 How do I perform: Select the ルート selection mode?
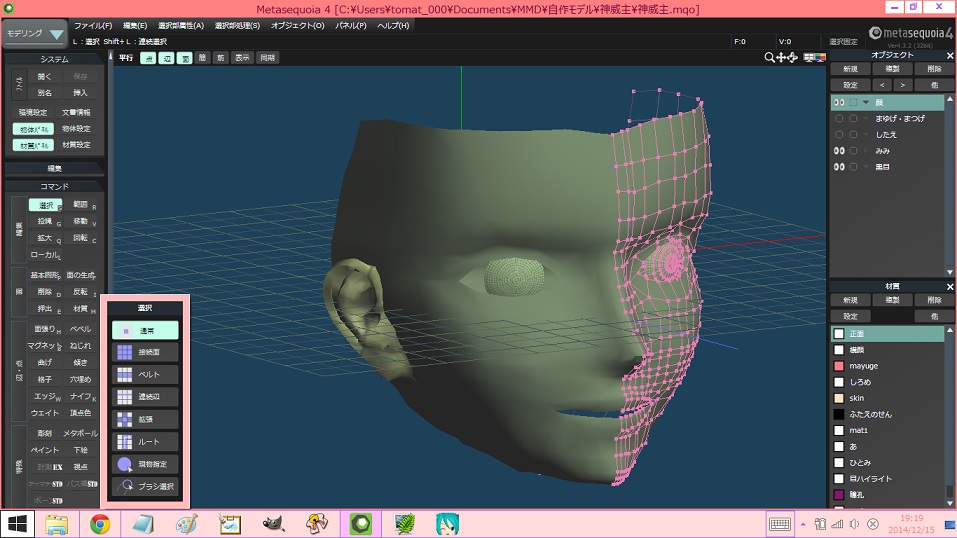(x=144, y=441)
